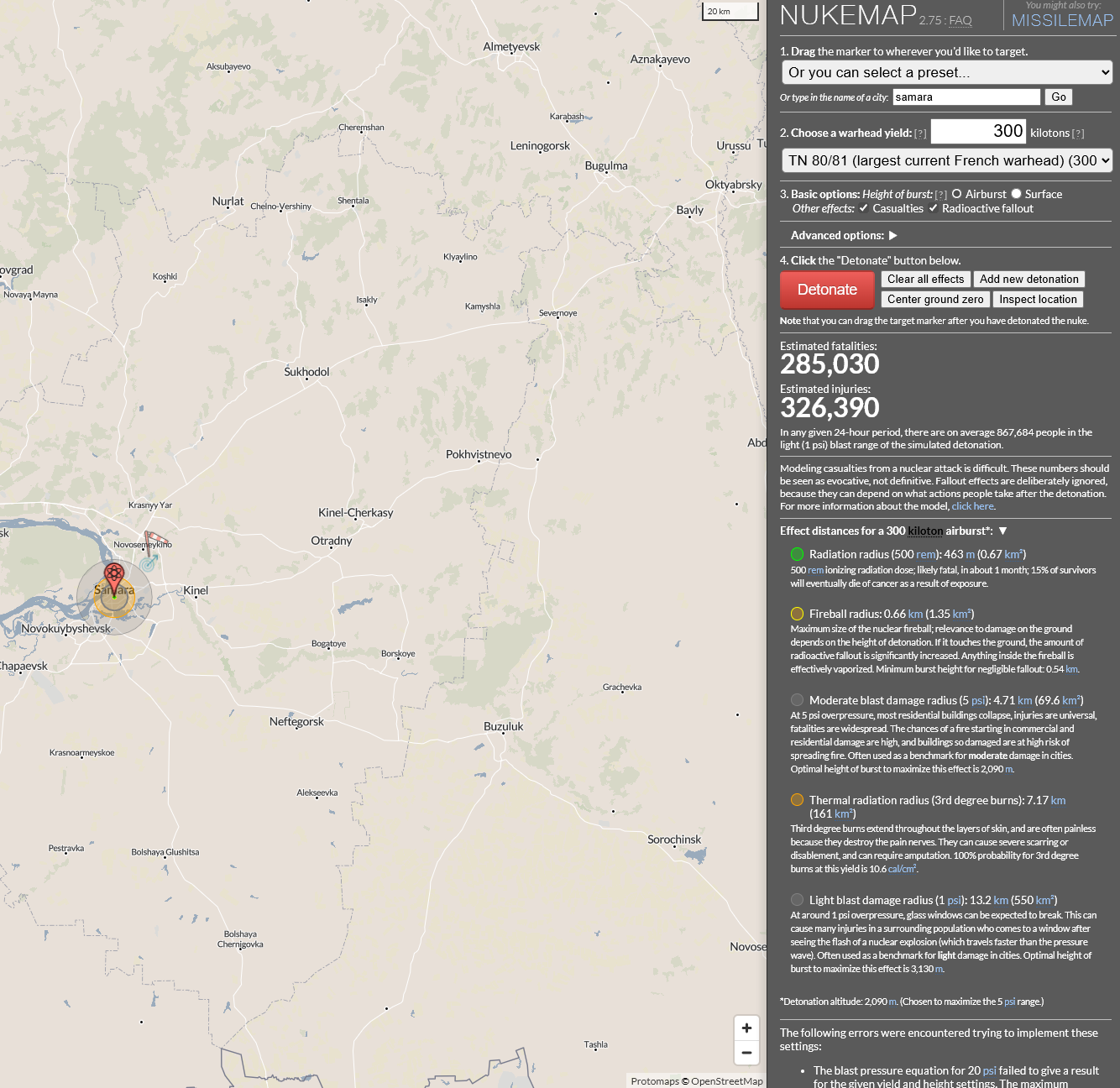Open the MISSILEMAP link
The image size is (1120, 1088).
(1062, 20)
